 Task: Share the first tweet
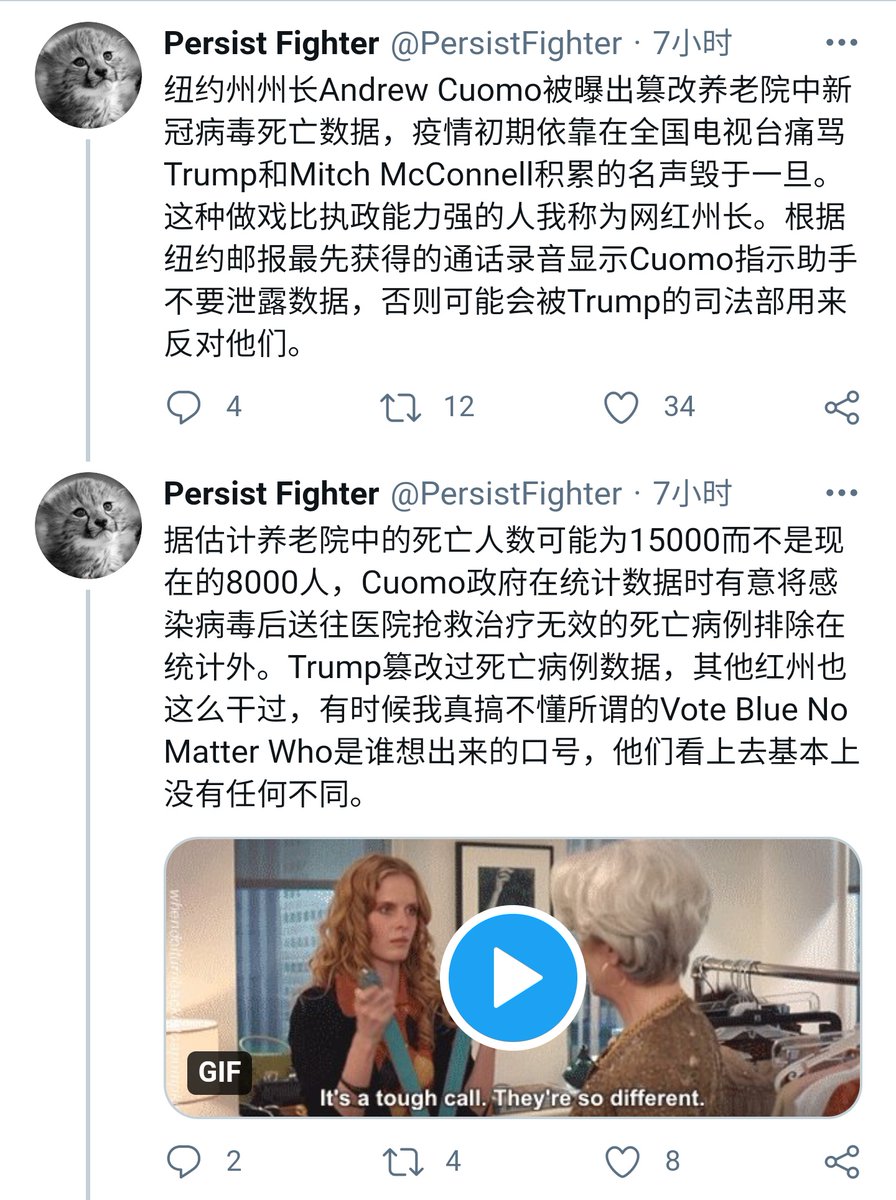(x=841, y=407)
